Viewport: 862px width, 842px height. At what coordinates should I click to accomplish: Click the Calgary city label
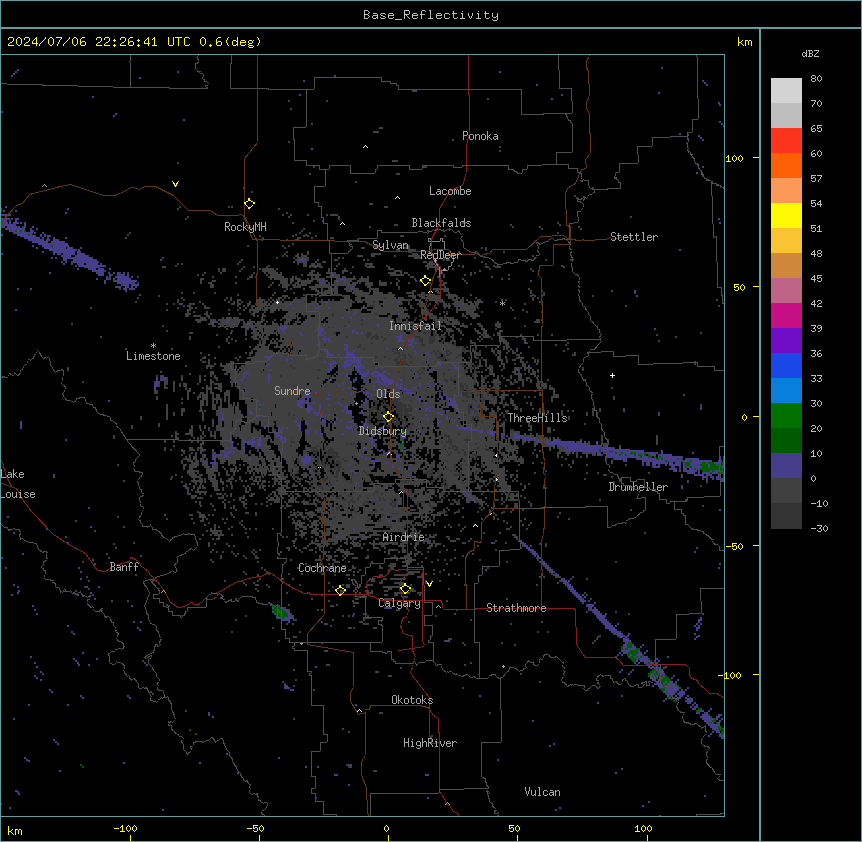(400, 603)
